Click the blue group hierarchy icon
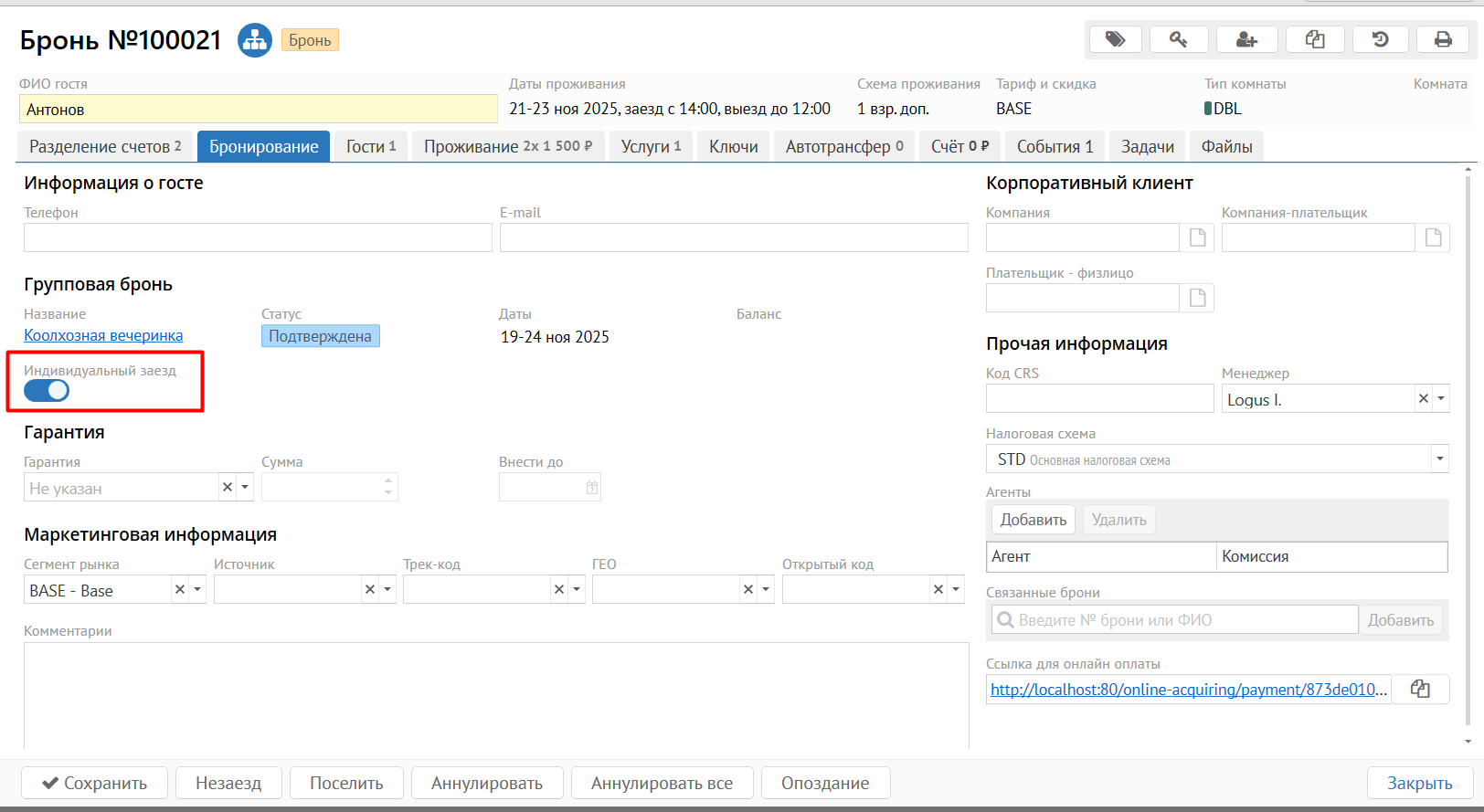 (255, 40)
